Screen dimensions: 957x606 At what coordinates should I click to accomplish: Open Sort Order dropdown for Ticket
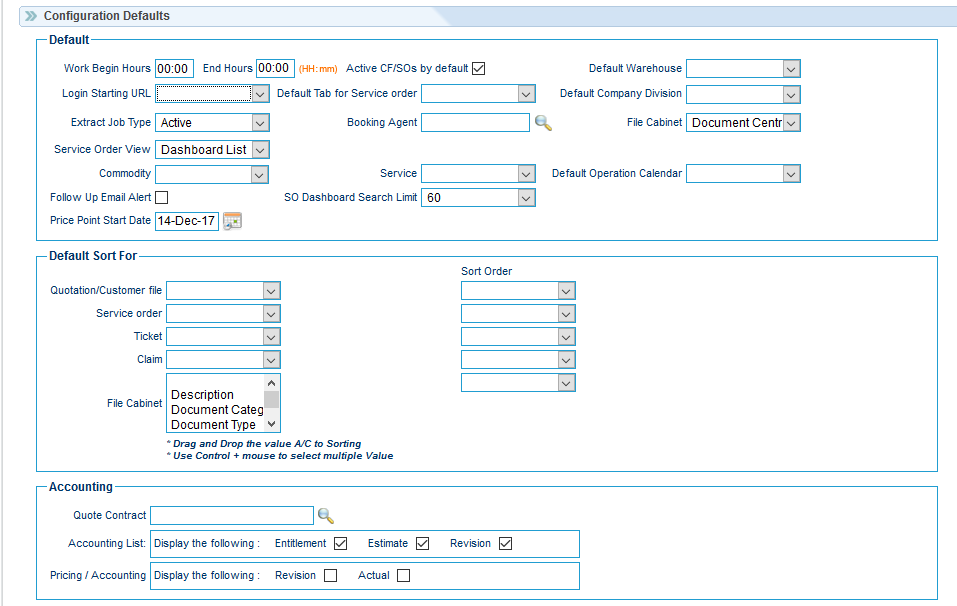click(x=518, y=337)
